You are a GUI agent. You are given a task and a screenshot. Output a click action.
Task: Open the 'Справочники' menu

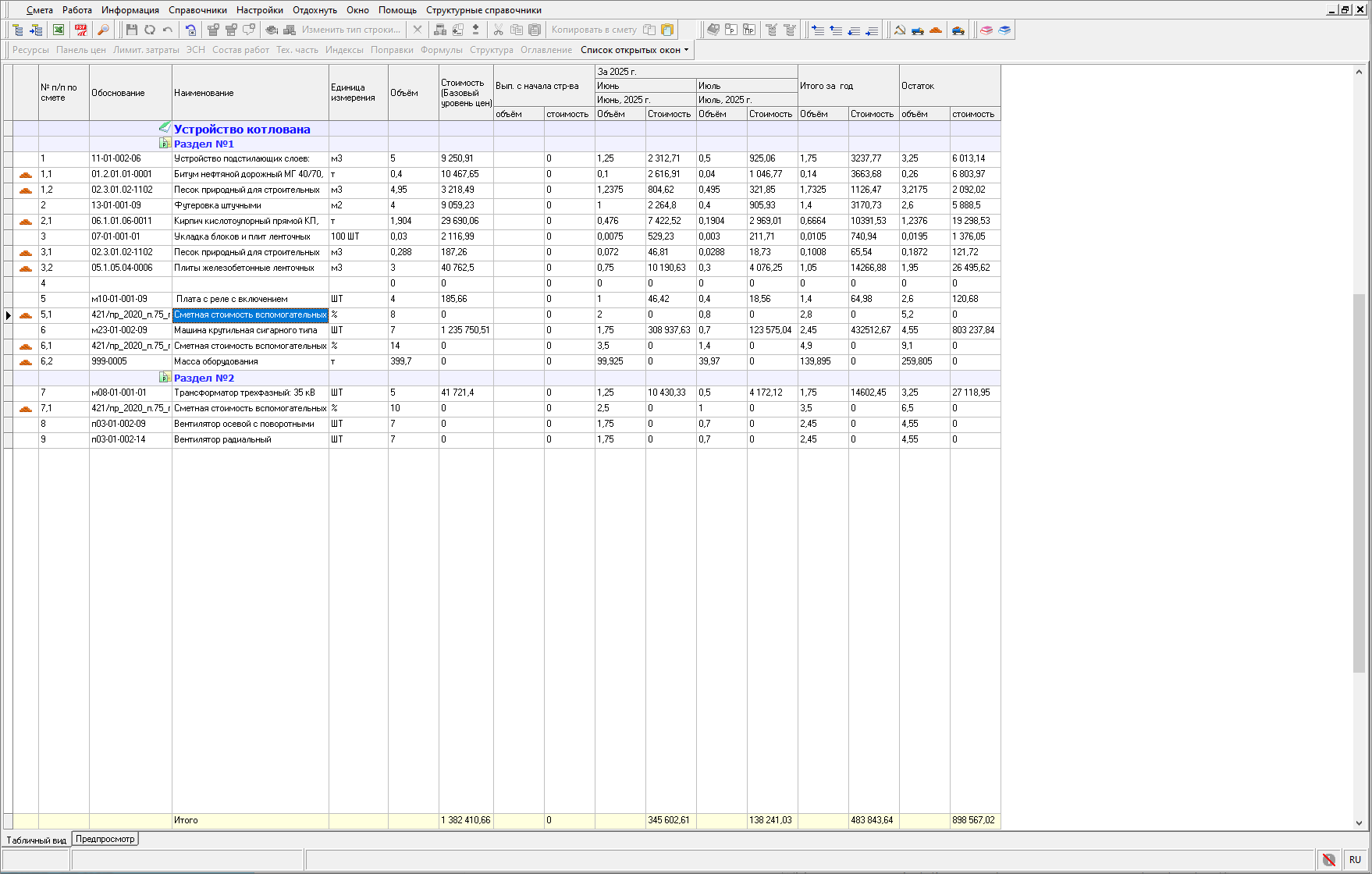197,10
